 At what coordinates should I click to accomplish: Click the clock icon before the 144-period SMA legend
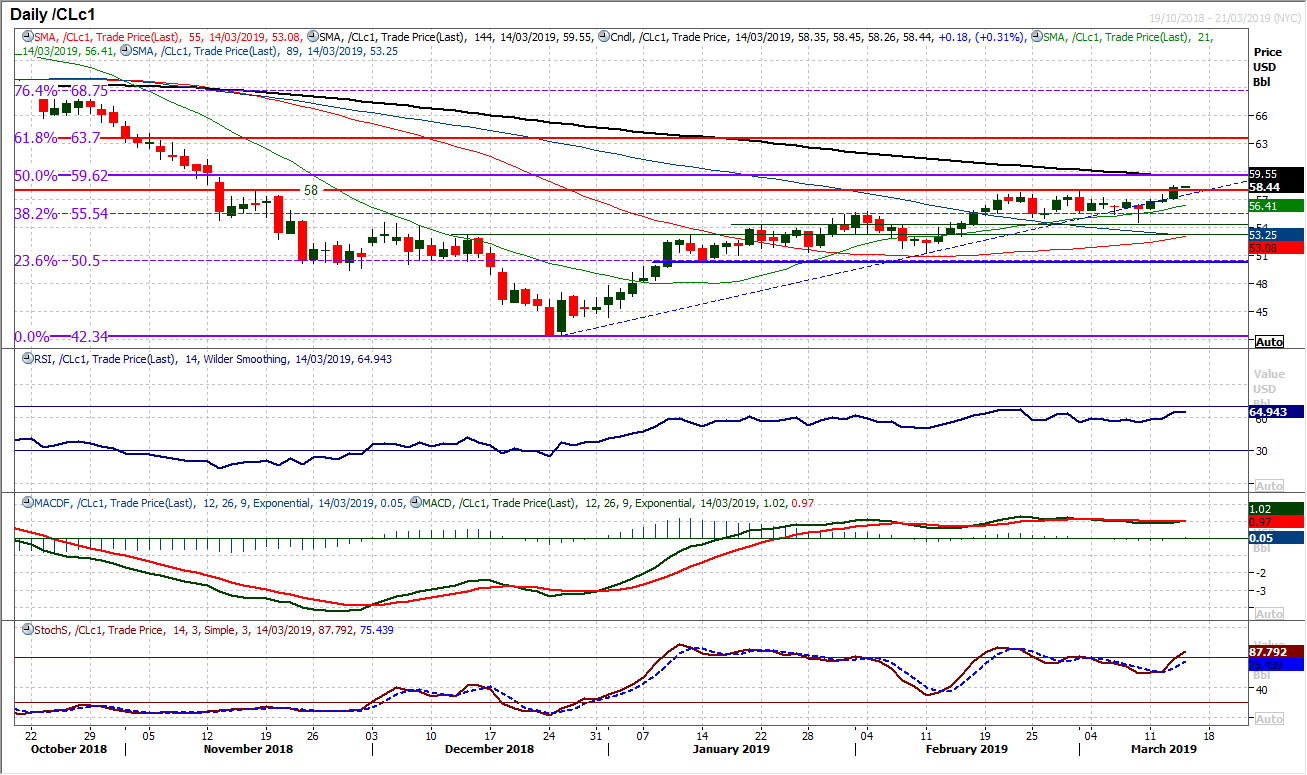[313, 35]
